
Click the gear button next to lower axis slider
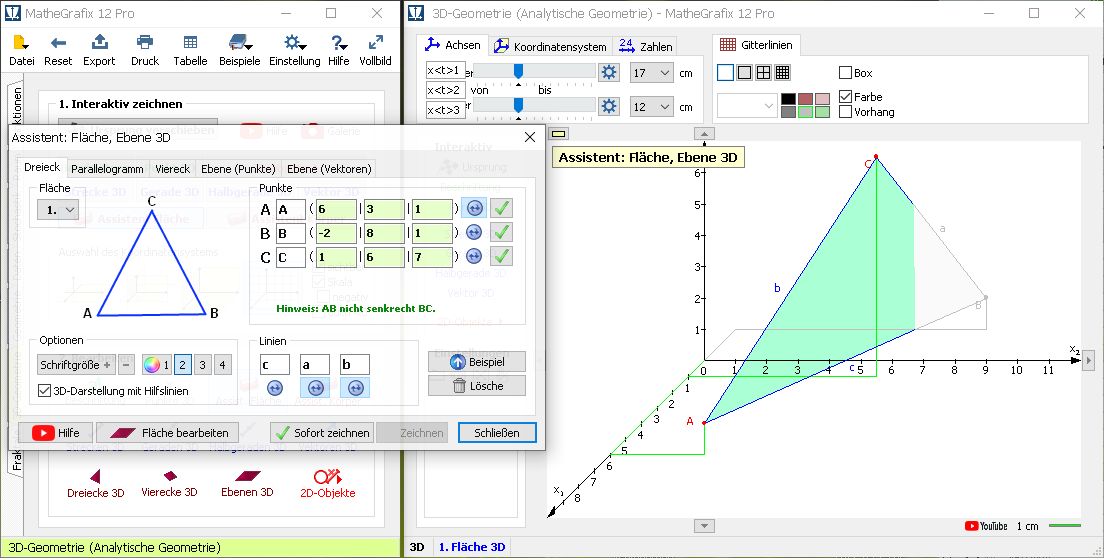608,106
